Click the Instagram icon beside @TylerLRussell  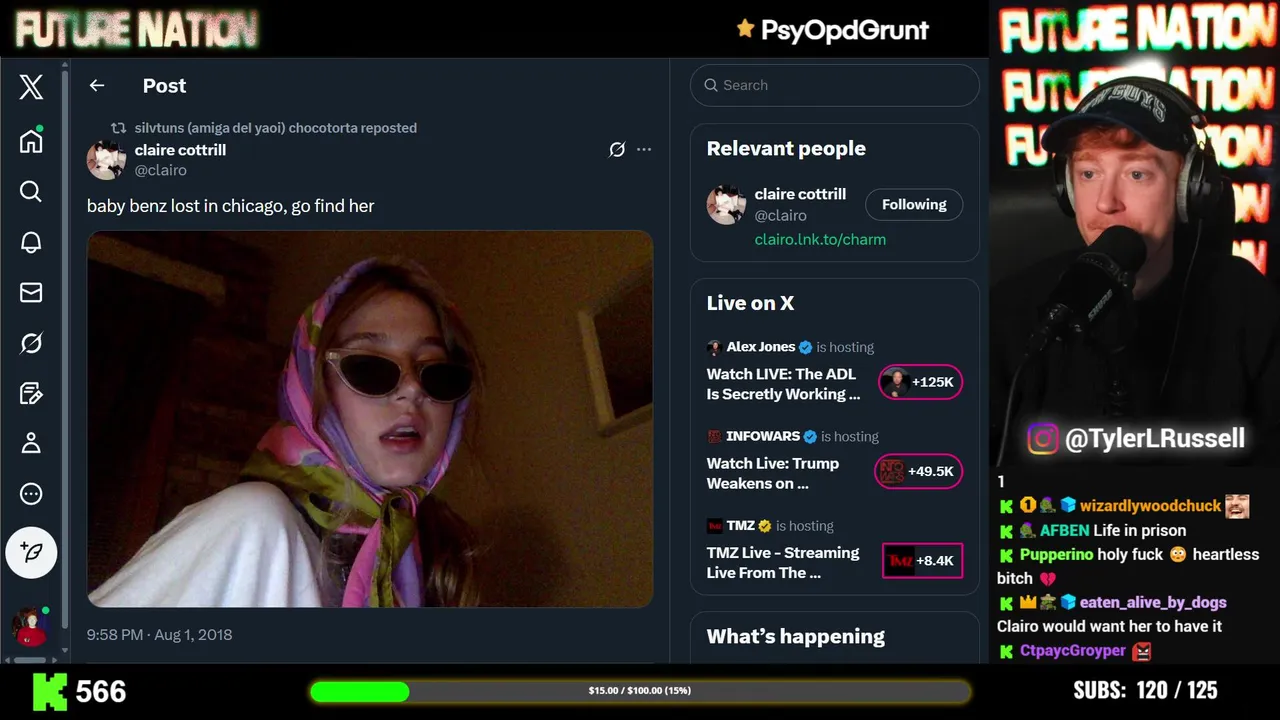pyautogui.click(x=1042, y=439)
